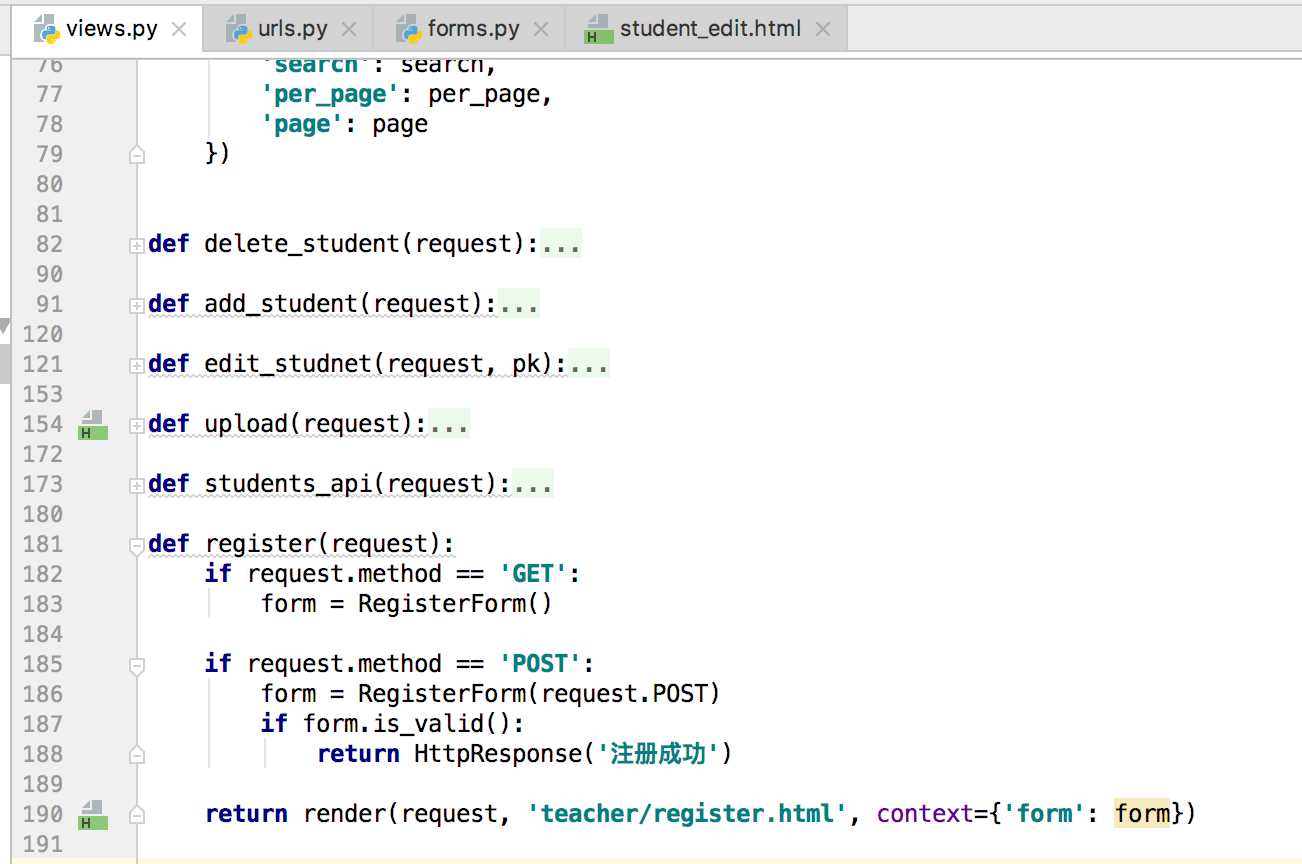Image resolution: width=1302 pixels, height=864 pixels.
Task: Expand the students_api function fold
Action: tap(137, 485)
